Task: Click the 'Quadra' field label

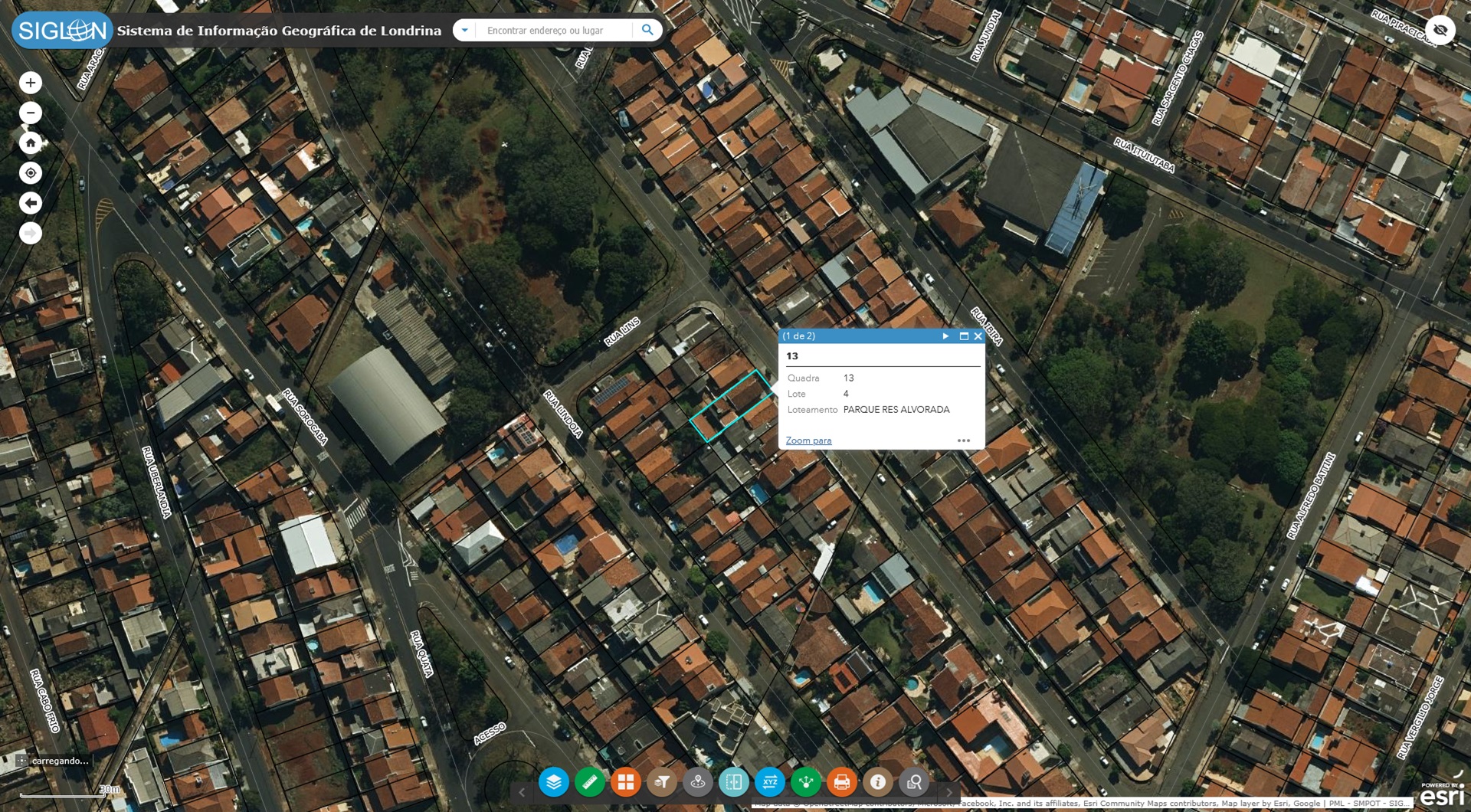Action: click(803, 378)
